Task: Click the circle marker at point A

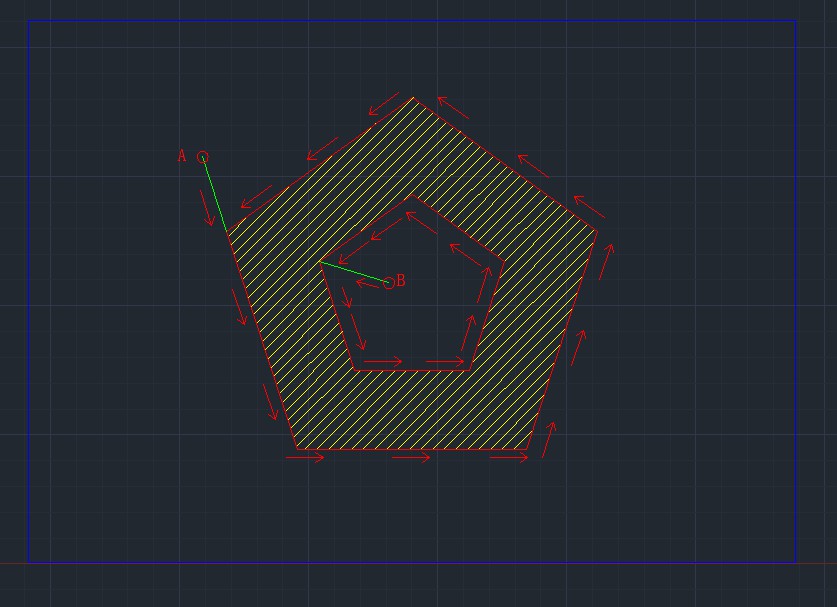Action: 203,157
